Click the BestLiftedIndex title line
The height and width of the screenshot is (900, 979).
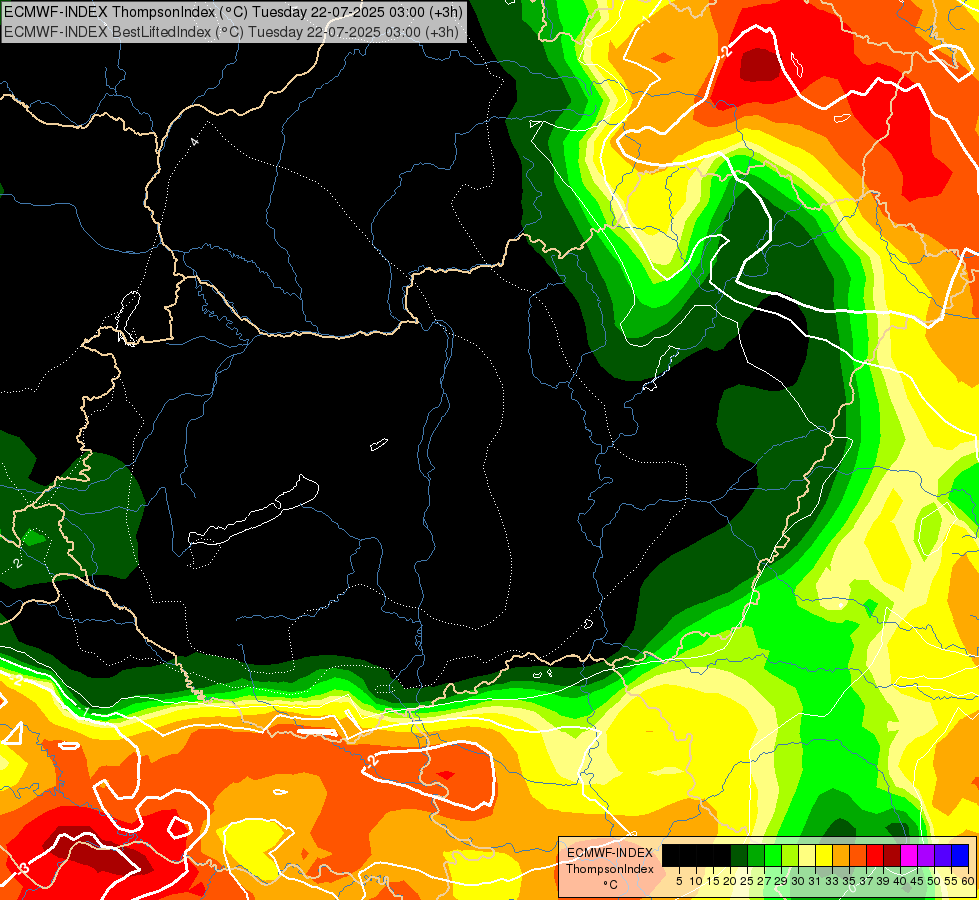coord(231,32)
